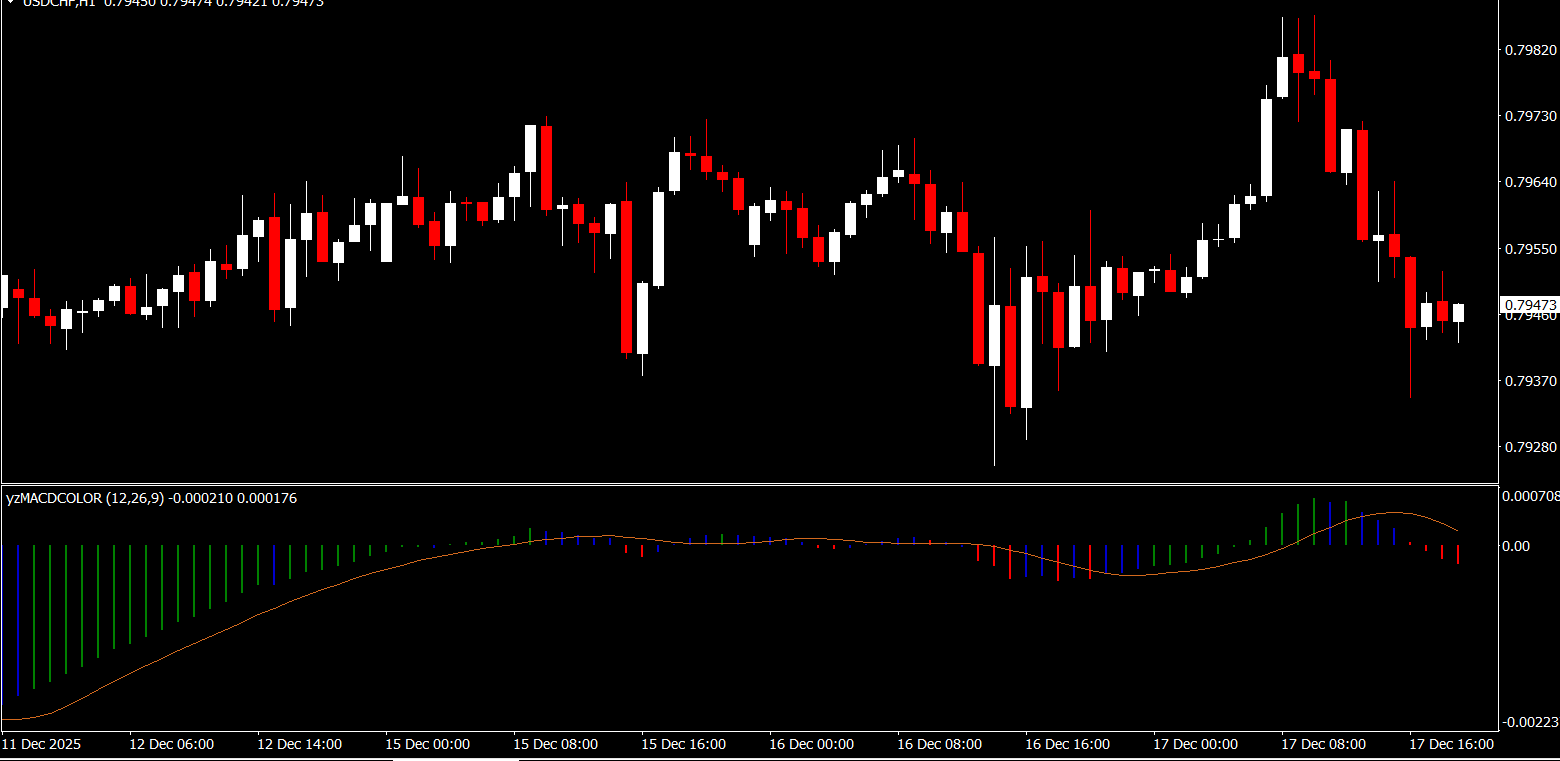Click the 0.79280 price axis label

click(1530, 446)
